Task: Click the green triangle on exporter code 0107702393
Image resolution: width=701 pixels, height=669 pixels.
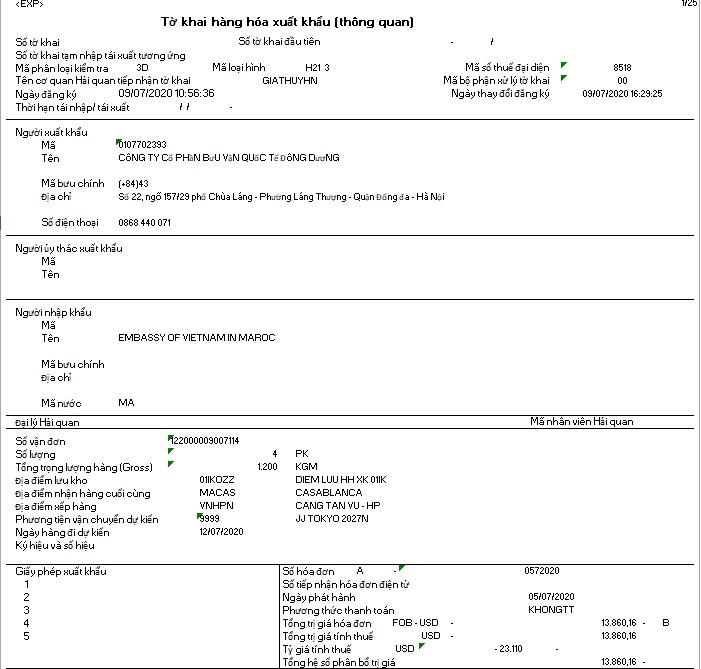Action: pos(119,142)
